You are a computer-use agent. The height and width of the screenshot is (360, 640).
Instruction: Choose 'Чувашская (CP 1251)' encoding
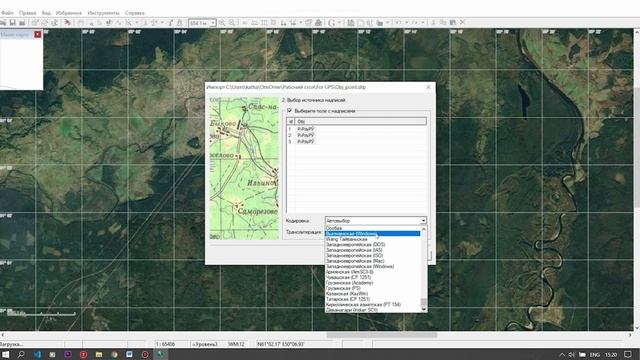tap(372, 277)
